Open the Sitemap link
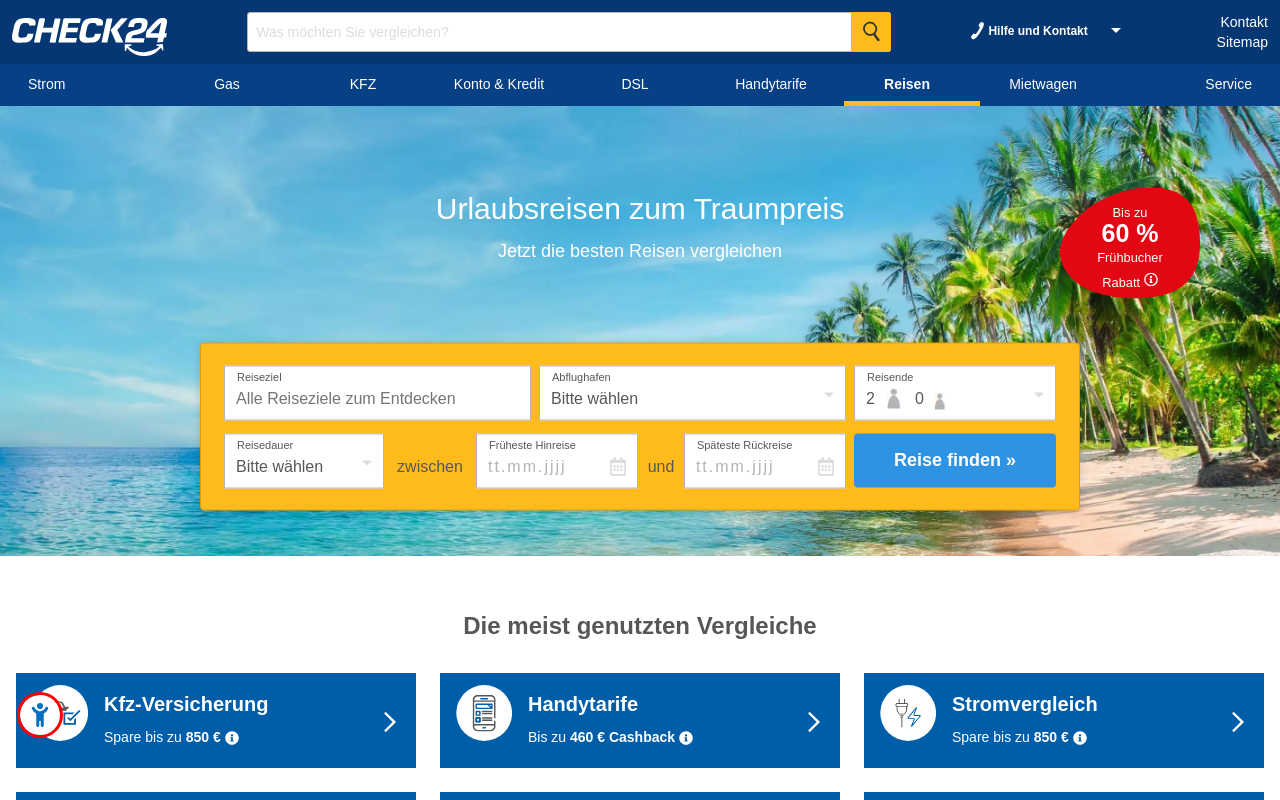 (1242, 41)
